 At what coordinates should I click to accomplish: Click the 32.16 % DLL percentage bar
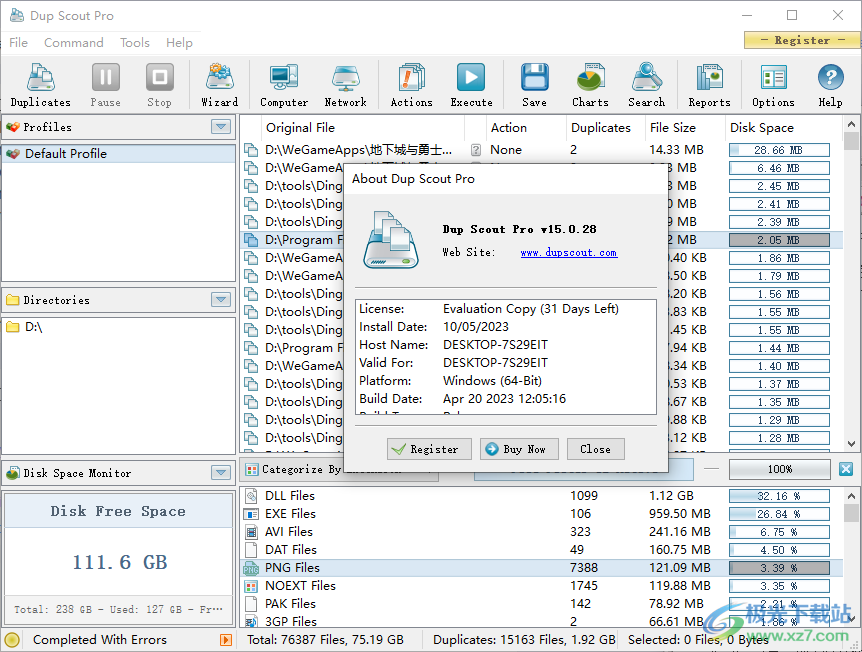[779, 496]
